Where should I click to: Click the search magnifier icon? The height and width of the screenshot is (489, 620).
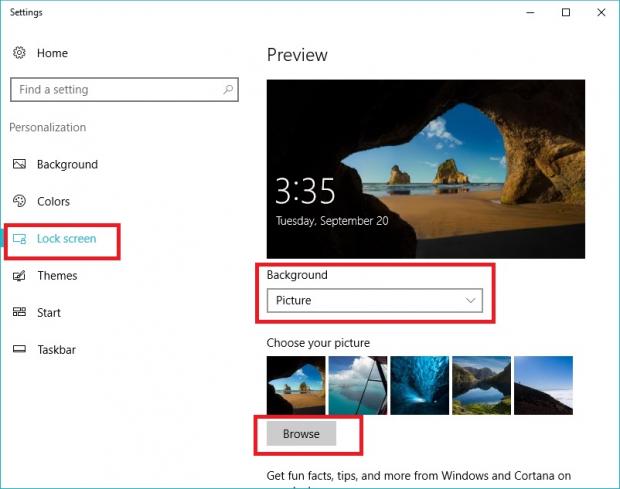click(229, 90)
